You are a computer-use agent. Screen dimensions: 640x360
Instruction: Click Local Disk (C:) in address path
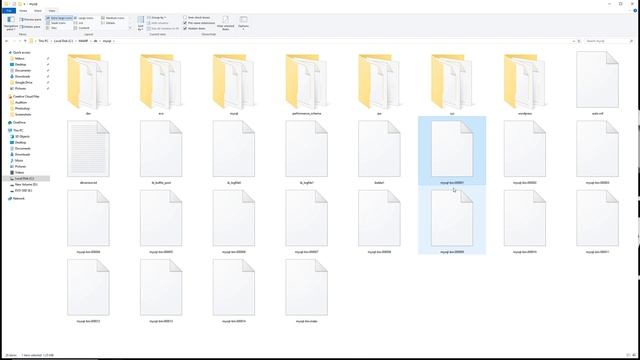63,41
